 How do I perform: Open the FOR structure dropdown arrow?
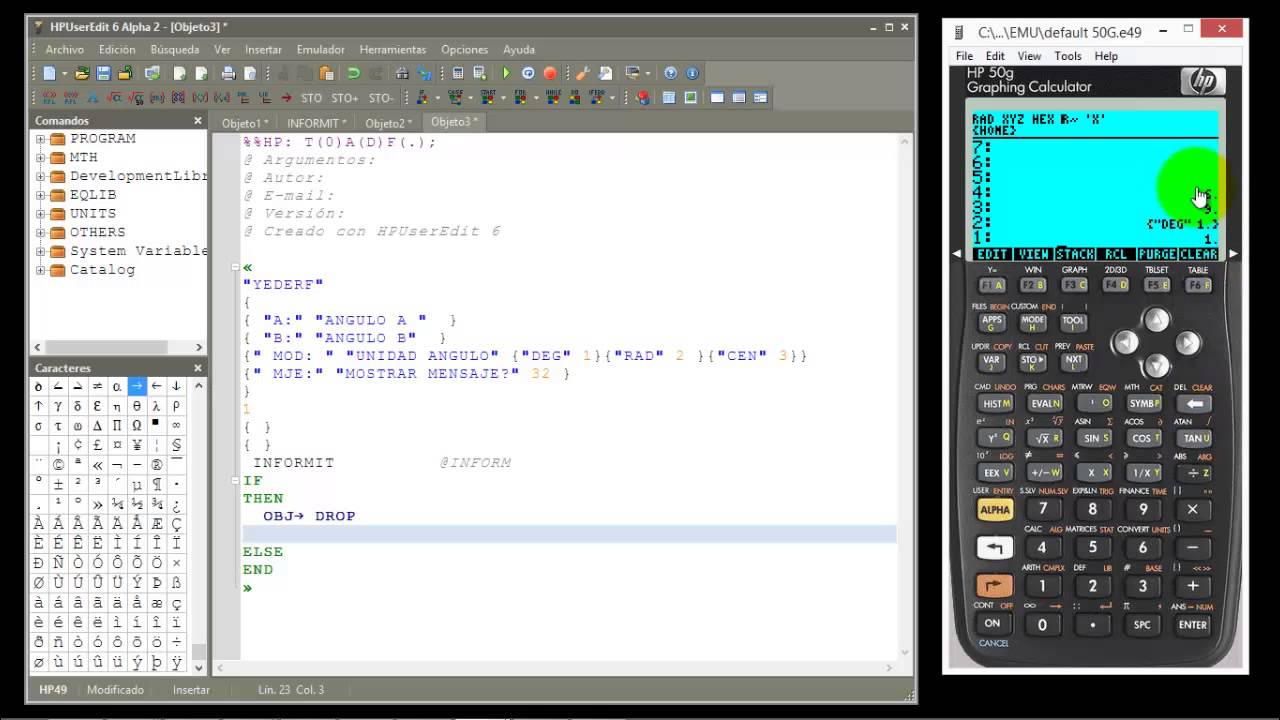pos(536,98)
